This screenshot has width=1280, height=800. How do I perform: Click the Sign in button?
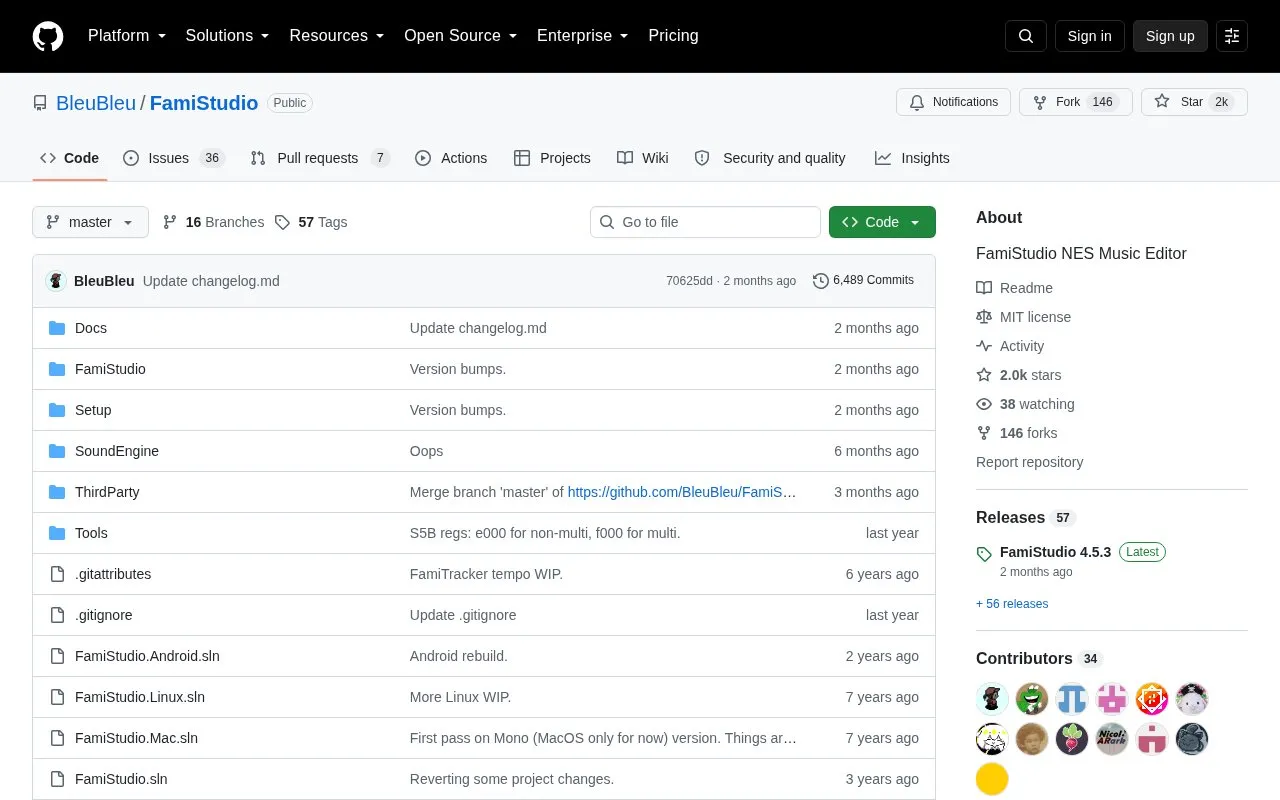(1089, 36)
